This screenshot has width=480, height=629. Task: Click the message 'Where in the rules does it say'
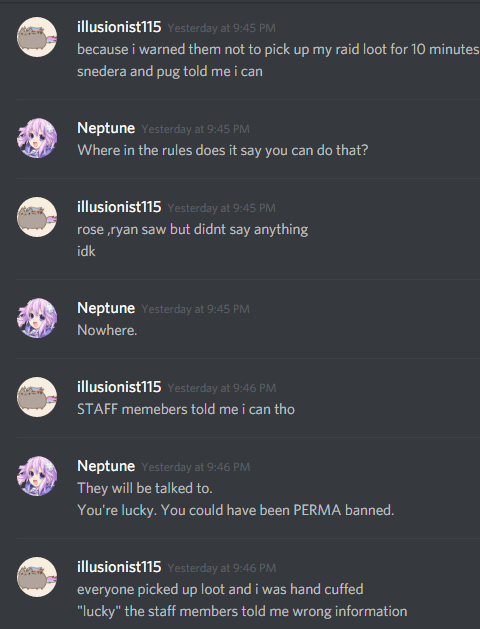[x=223, y=150]
